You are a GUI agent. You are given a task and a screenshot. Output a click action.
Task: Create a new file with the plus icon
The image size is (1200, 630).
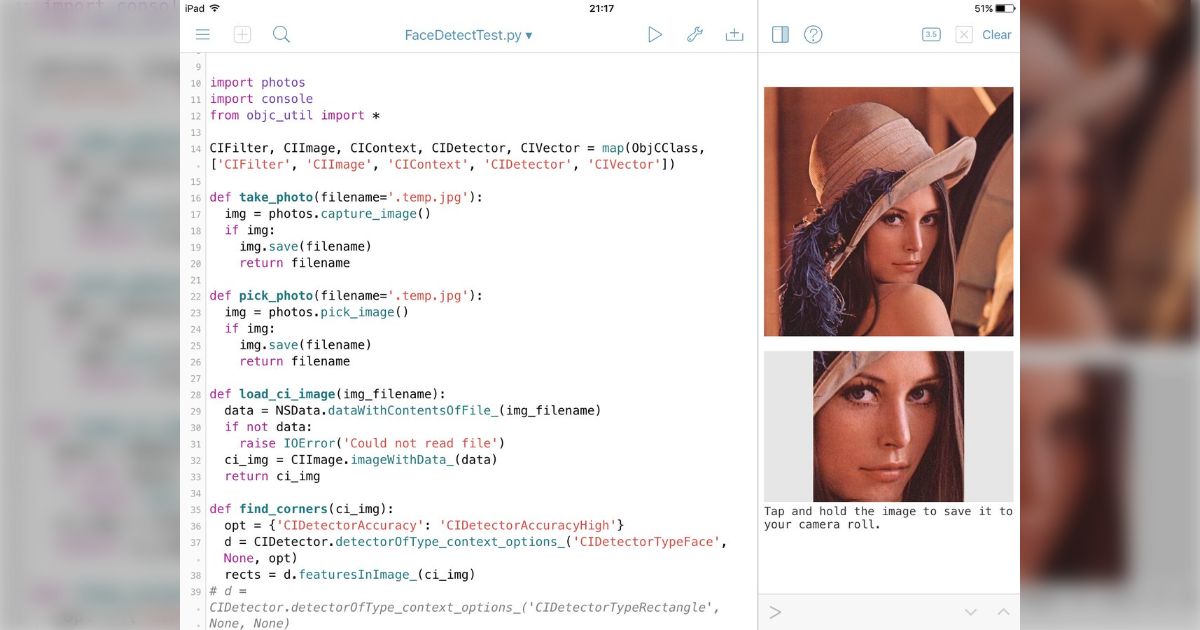coord(242,34)
